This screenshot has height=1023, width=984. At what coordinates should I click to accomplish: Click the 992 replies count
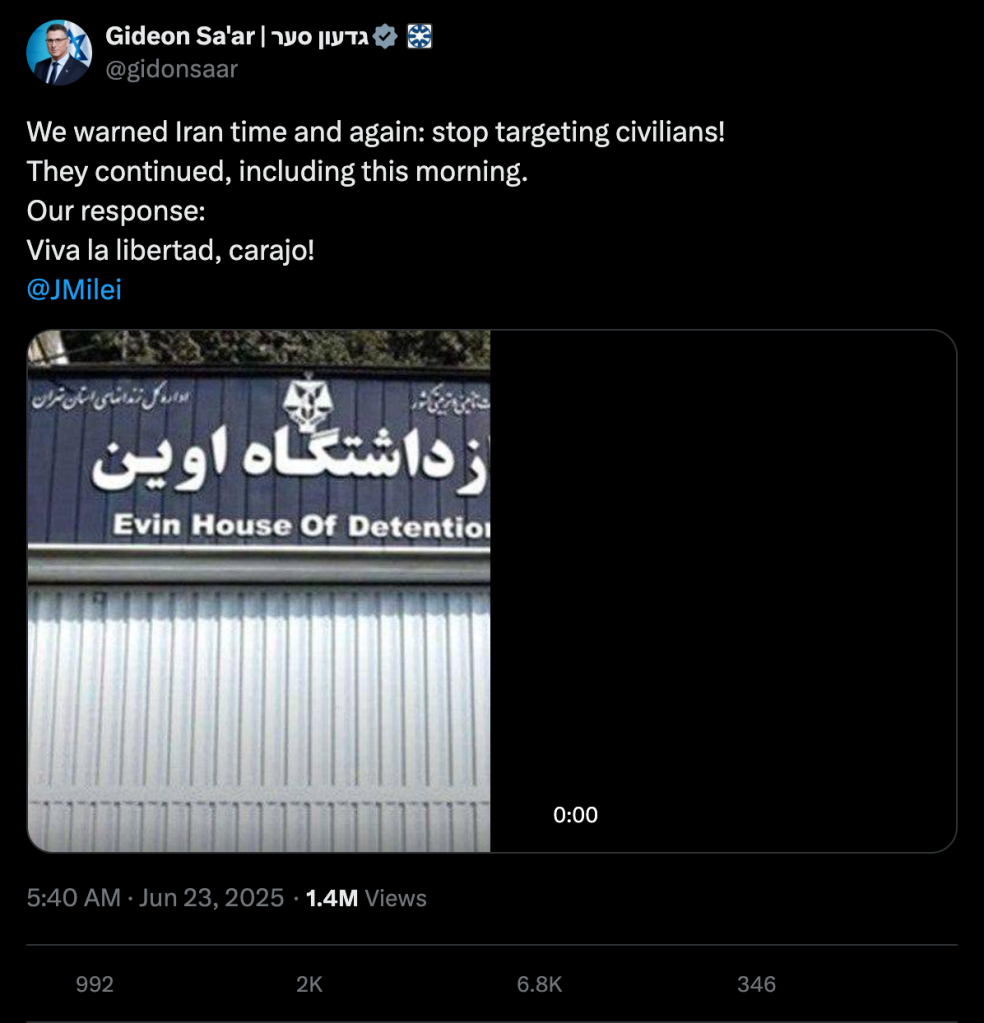(x=95, y=985)
